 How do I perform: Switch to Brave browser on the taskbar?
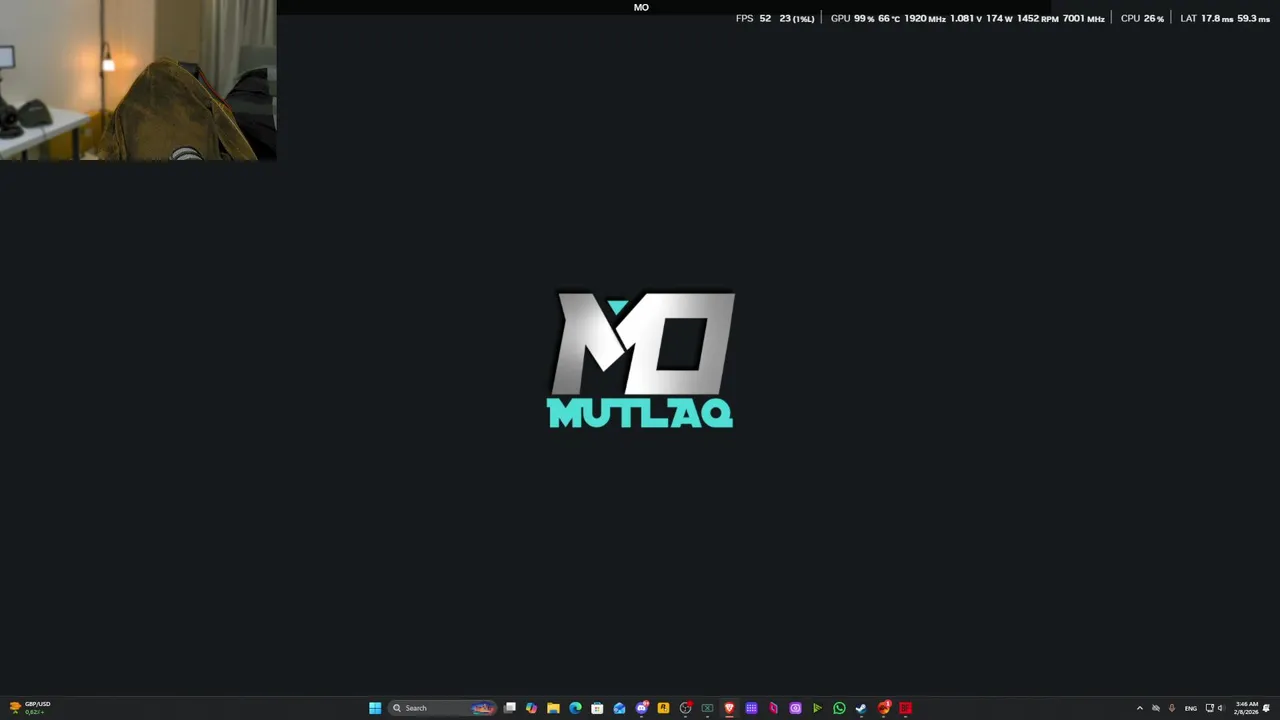click(729, 708)
